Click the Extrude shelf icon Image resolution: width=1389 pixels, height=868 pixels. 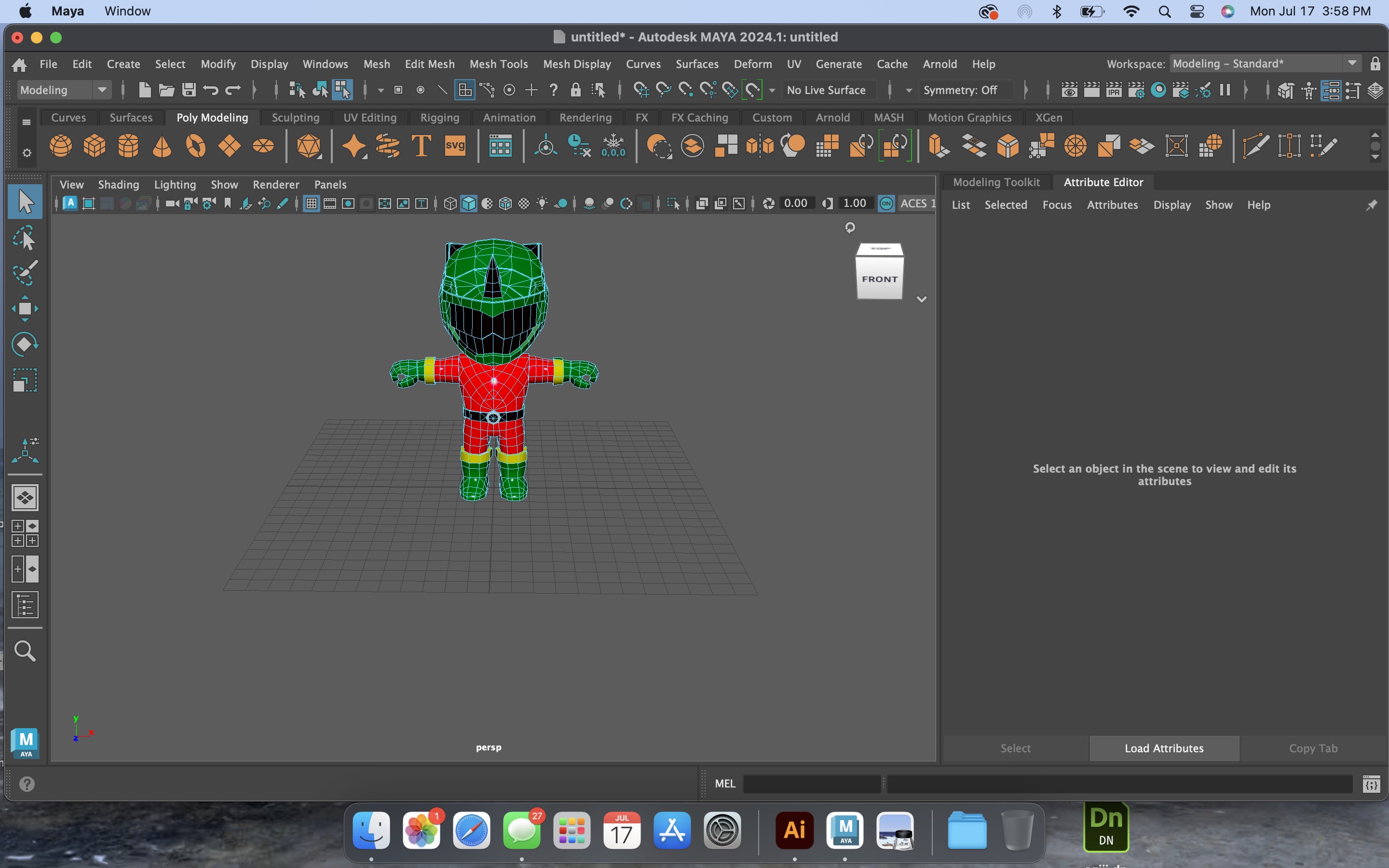[939, 146]
